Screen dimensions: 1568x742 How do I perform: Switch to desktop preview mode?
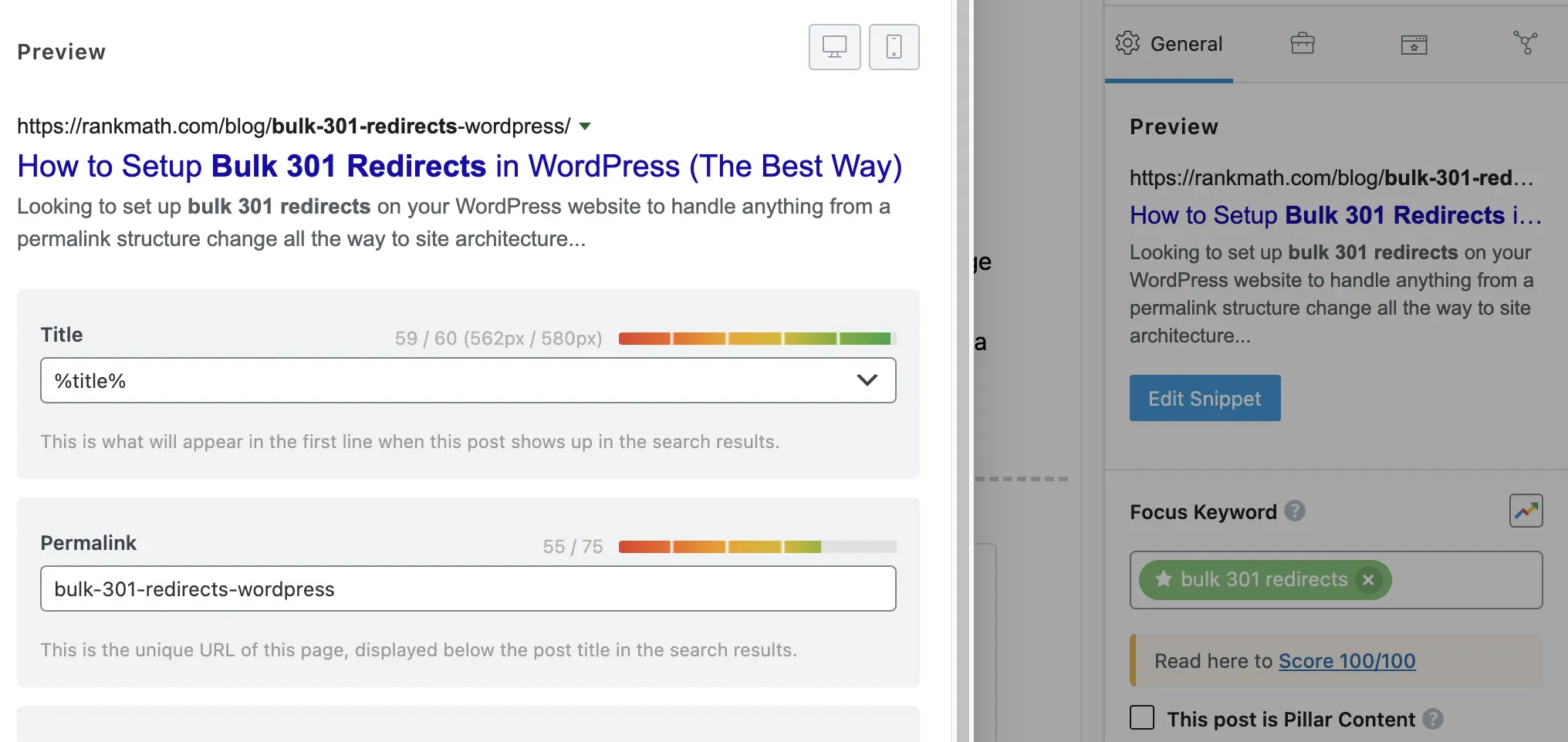[x=834, y=47]
